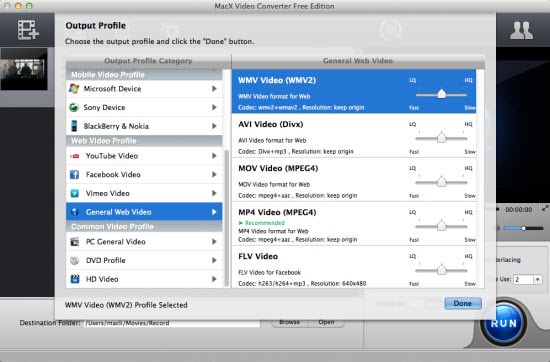
Task: Adjust FLV Video quality slider
Action: tap(441, 270)
